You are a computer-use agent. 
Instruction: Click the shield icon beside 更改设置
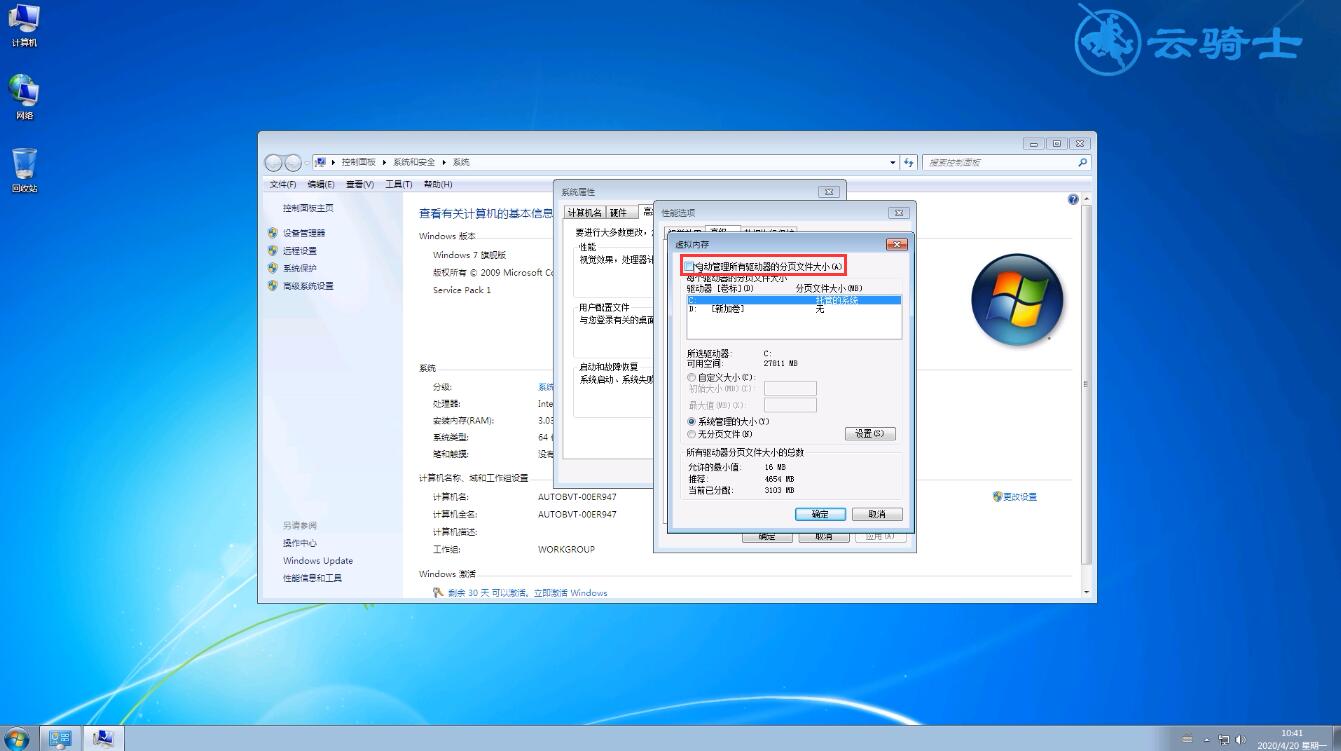pyautogui.click(x=997, y=496)
